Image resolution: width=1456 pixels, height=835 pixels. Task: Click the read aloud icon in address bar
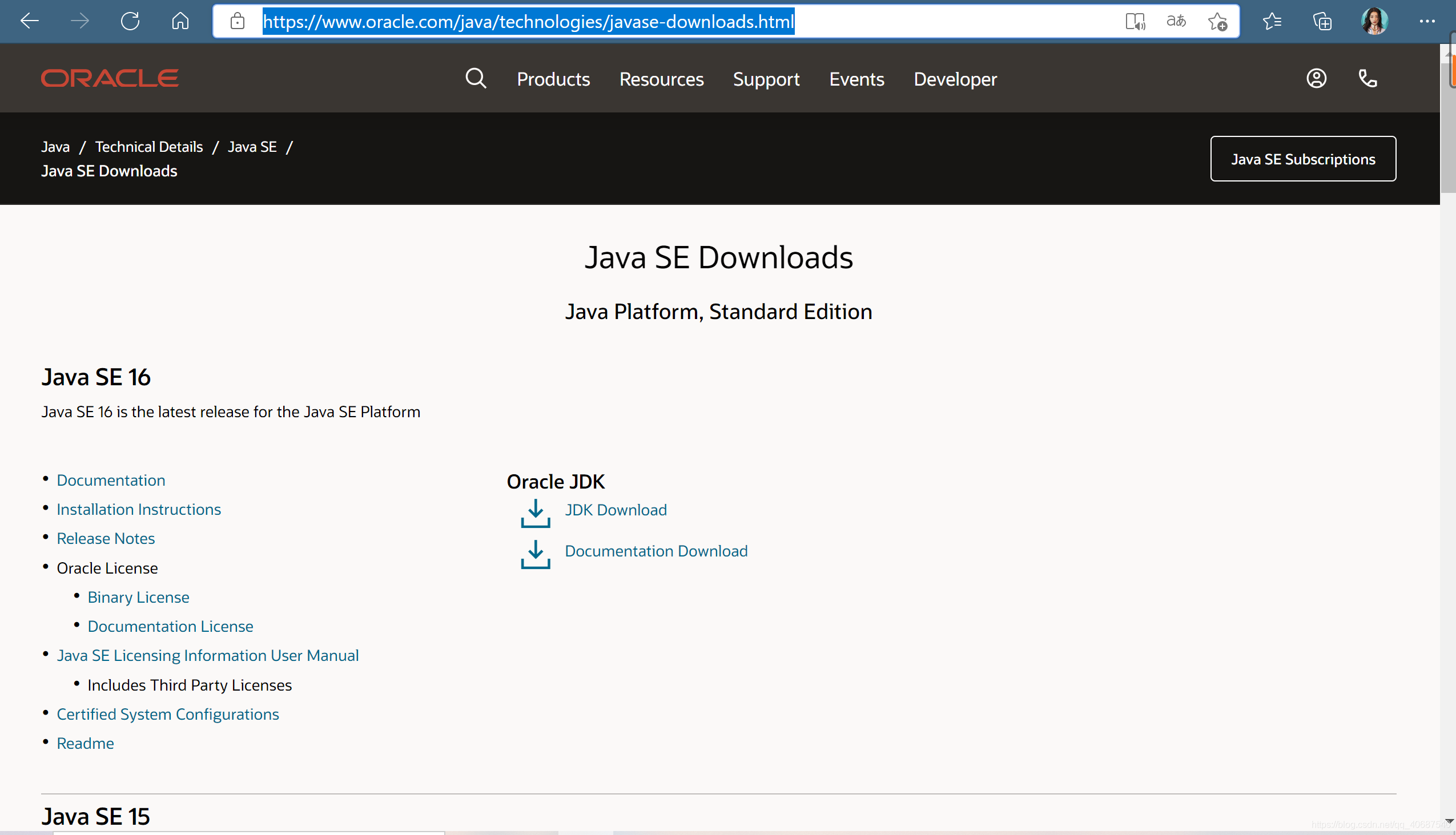tap(1135, 22)
